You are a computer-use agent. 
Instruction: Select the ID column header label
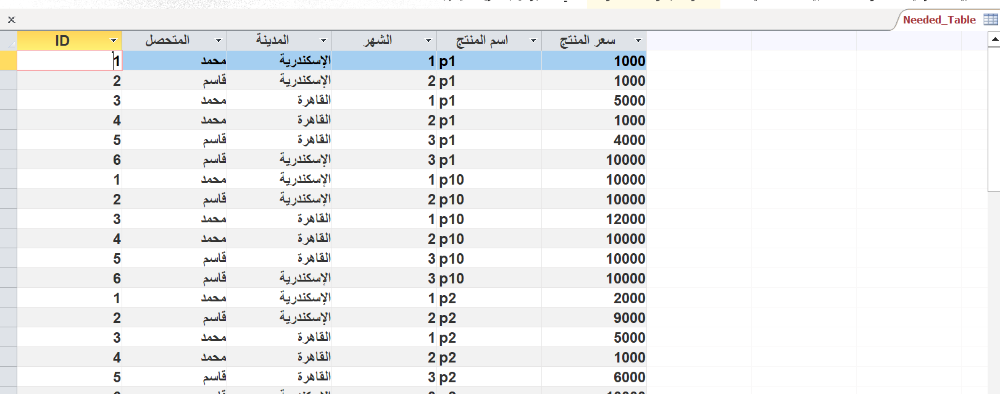tap(62, 41)
